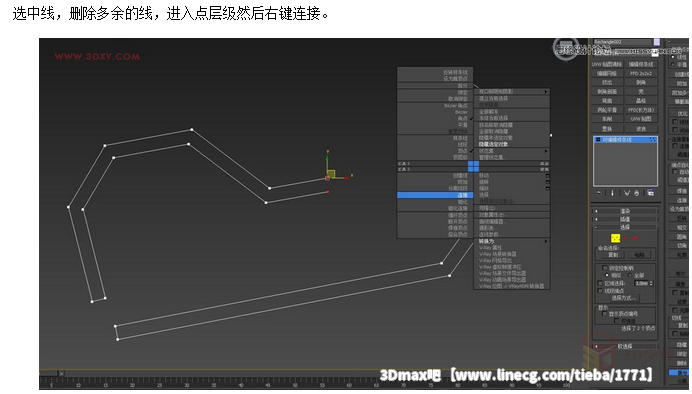Open 状态集 submenu arrow
This screenshot has height=394, width=692.
[546, 151]
